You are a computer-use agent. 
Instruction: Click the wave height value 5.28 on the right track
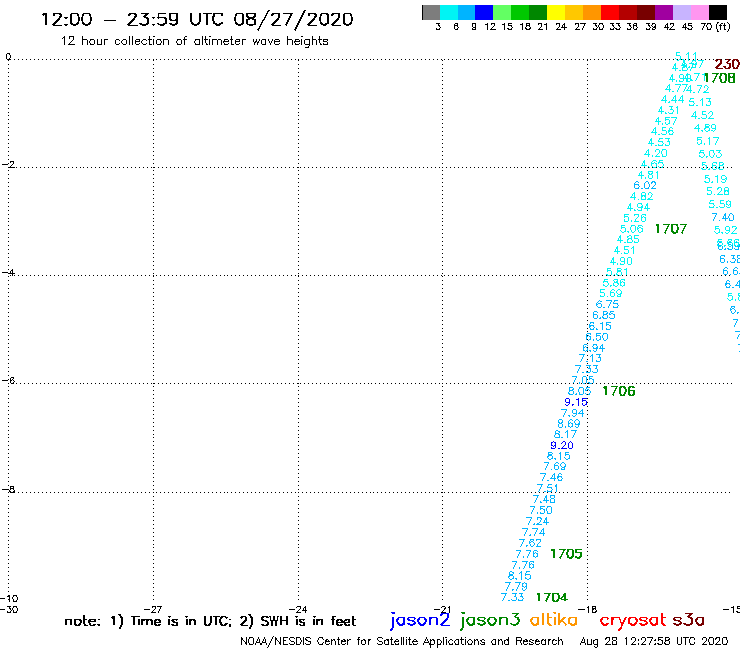718,192
